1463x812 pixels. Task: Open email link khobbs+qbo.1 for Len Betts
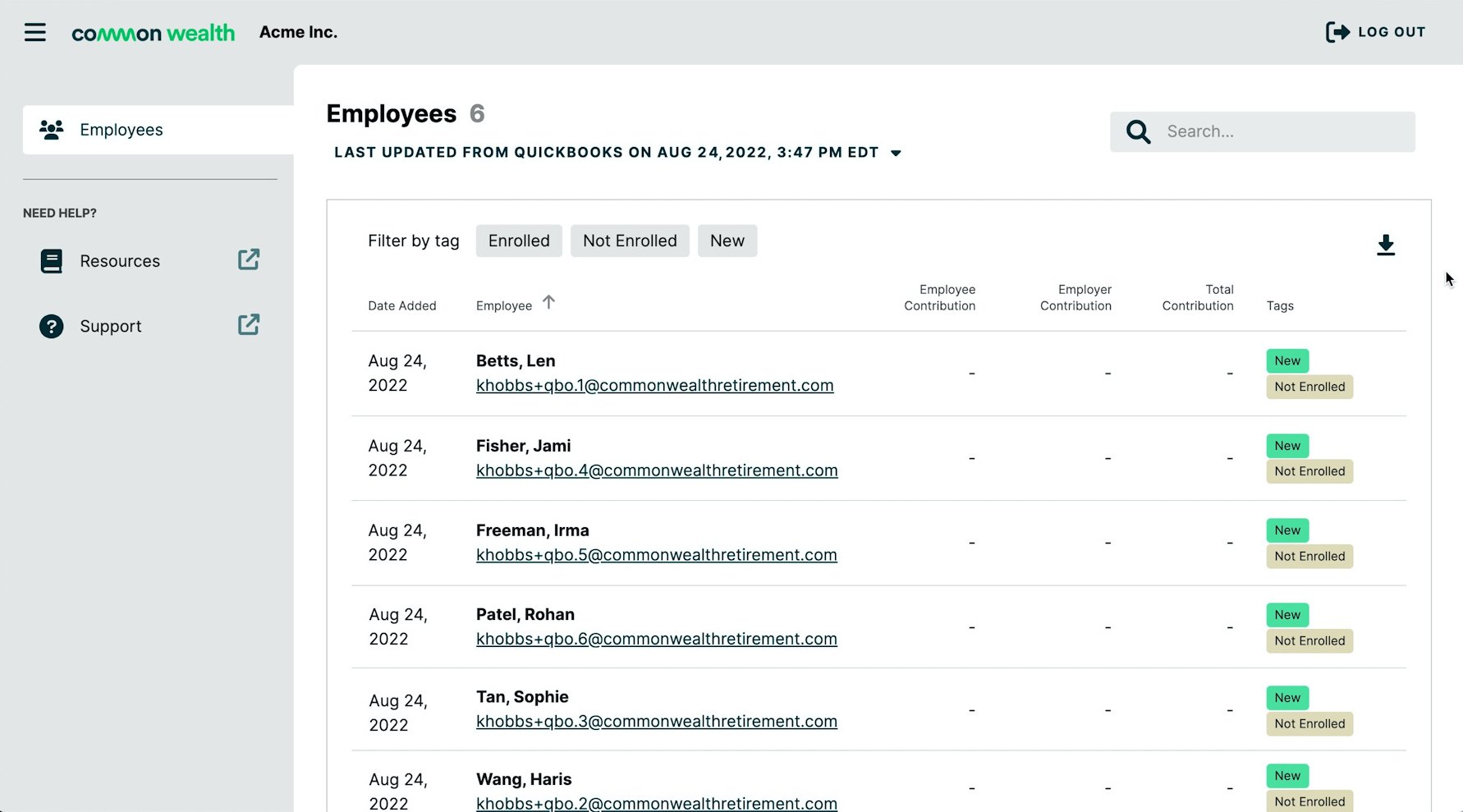(654, 385)
